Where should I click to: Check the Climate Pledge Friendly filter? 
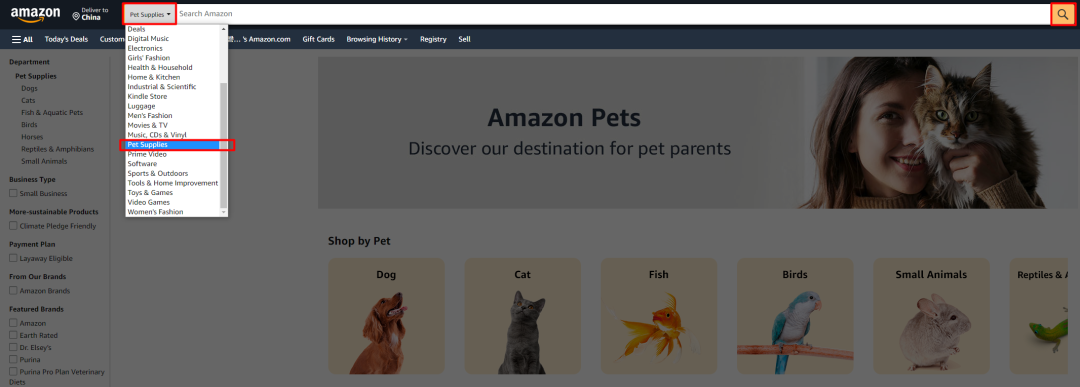13,226
